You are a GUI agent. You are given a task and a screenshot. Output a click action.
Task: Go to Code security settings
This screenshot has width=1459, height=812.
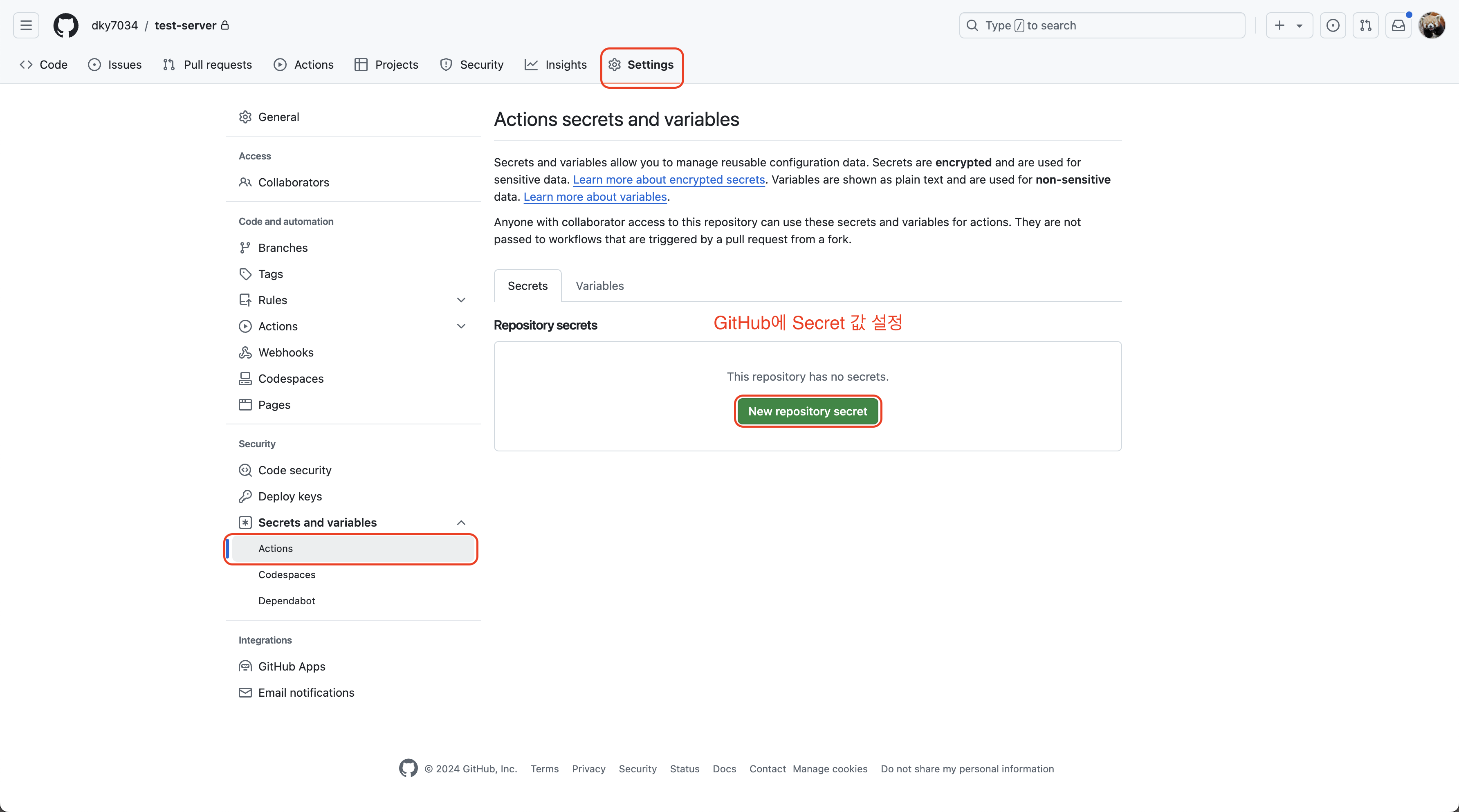coord(294,470)
